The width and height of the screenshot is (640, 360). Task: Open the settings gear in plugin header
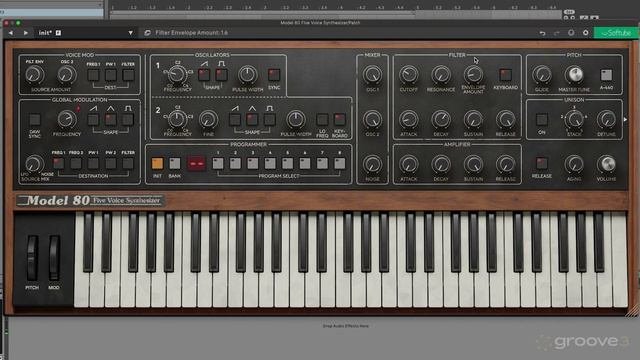pyautogui.click(x=586, y=33)
